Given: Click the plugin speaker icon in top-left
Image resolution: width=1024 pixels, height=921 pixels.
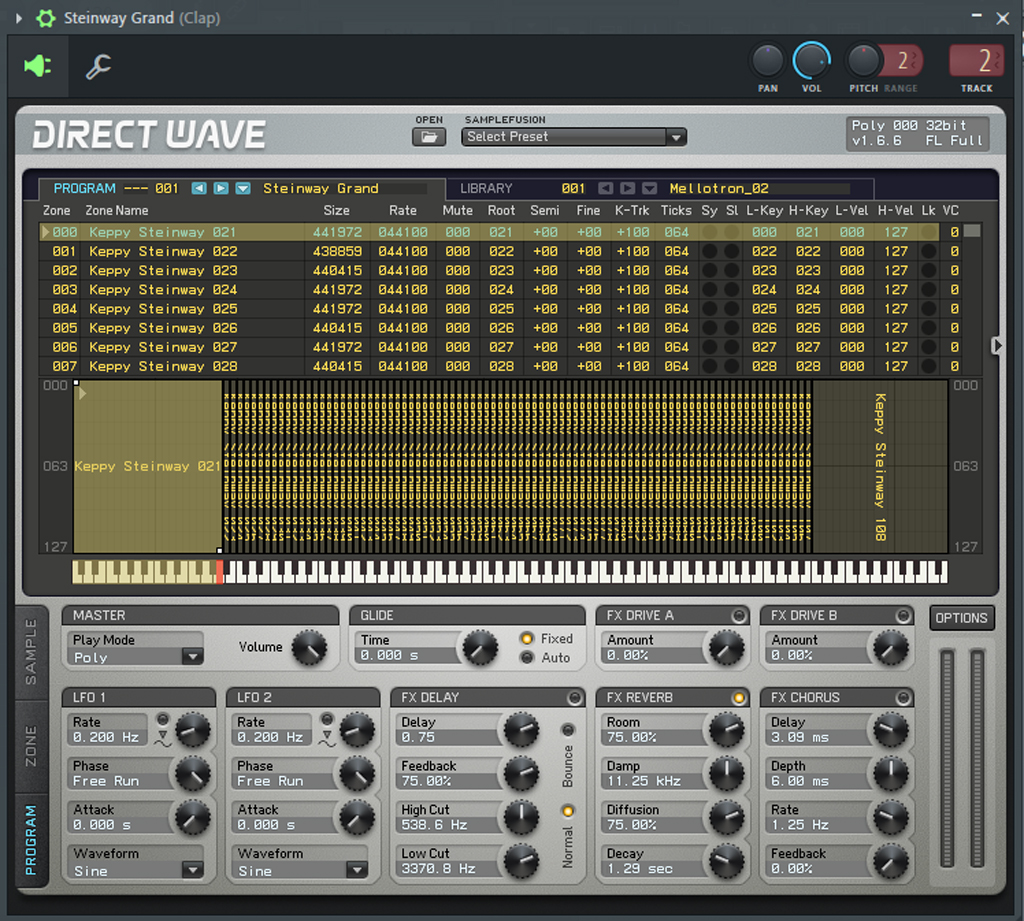Looking at the screenshot, I should coord(38,66).
